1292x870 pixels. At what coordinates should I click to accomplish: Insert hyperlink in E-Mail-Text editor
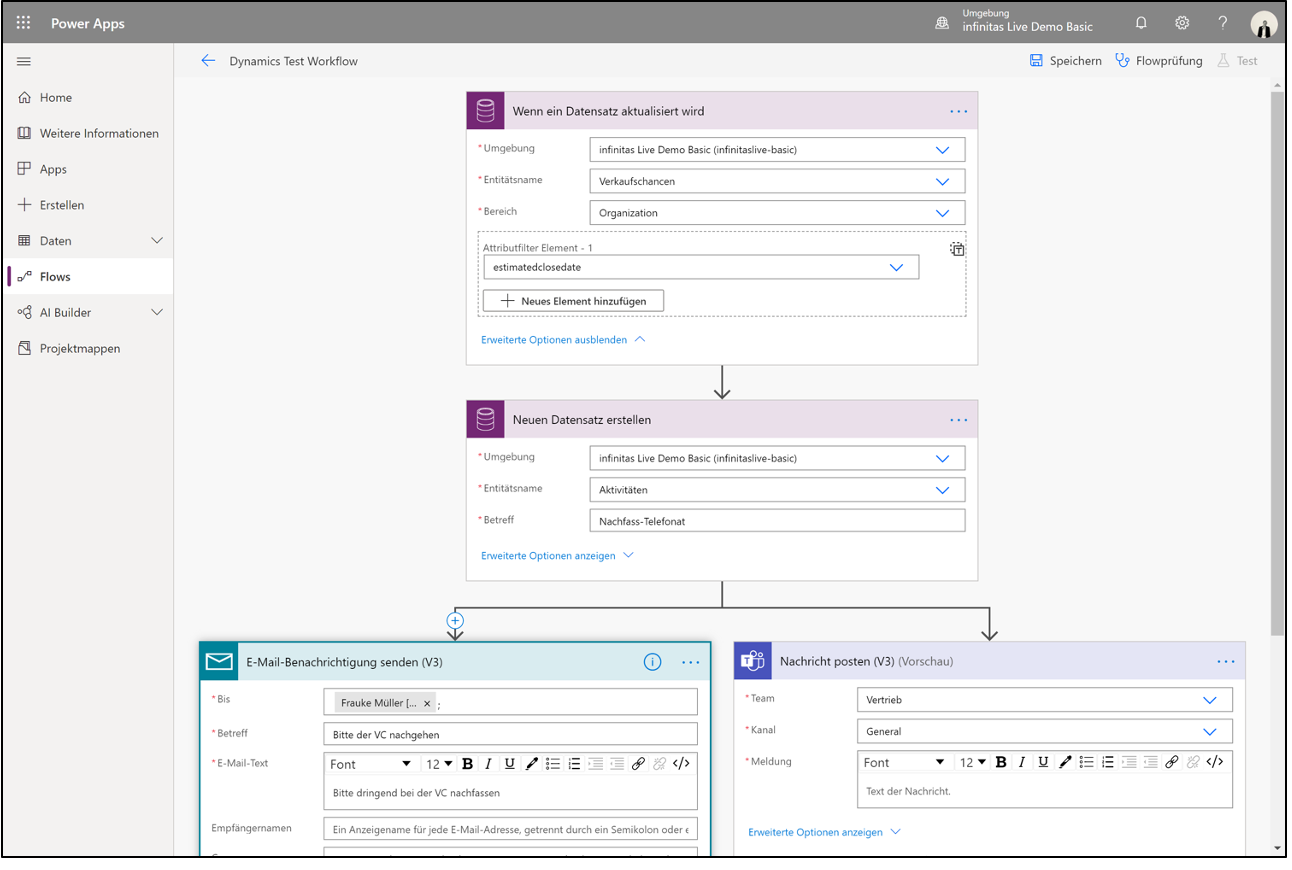tap(638, 764)
